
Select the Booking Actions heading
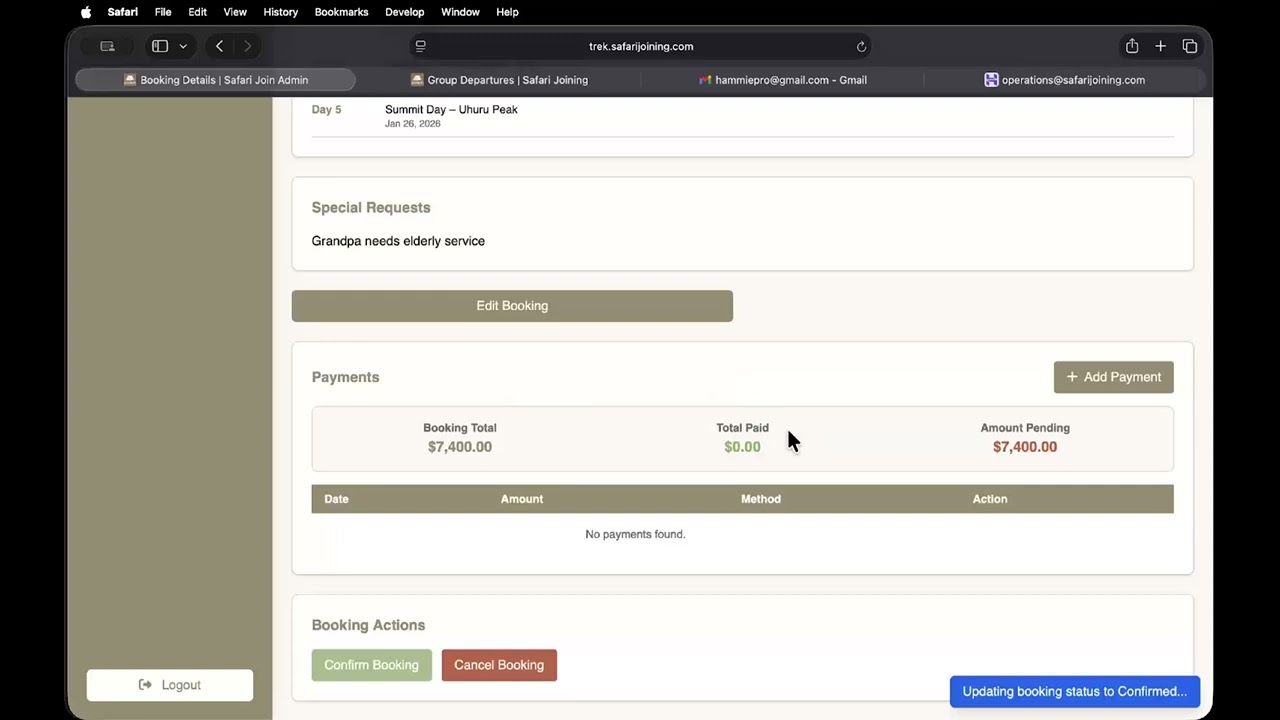pos(368,625)
